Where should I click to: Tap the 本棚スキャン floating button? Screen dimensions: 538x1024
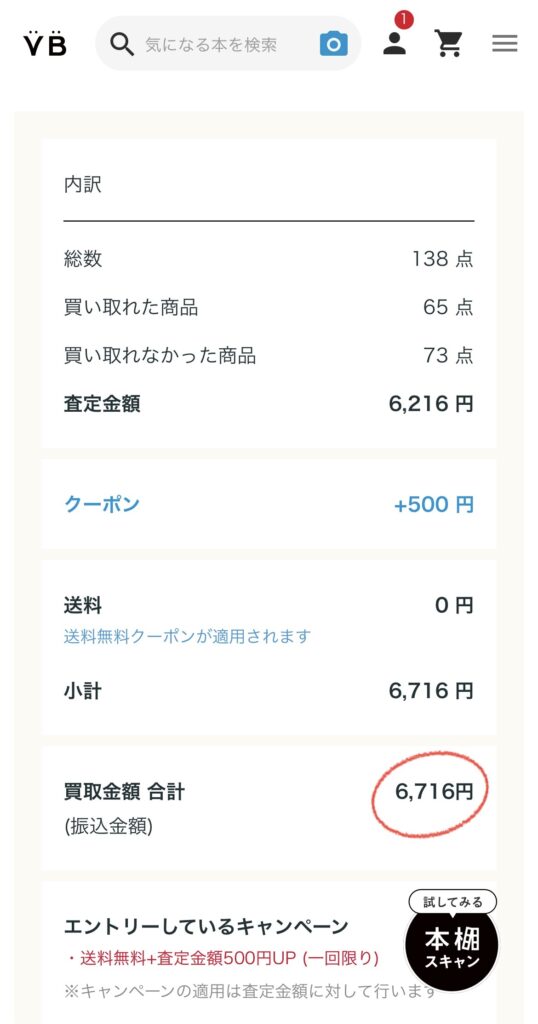tap(452, 946)
